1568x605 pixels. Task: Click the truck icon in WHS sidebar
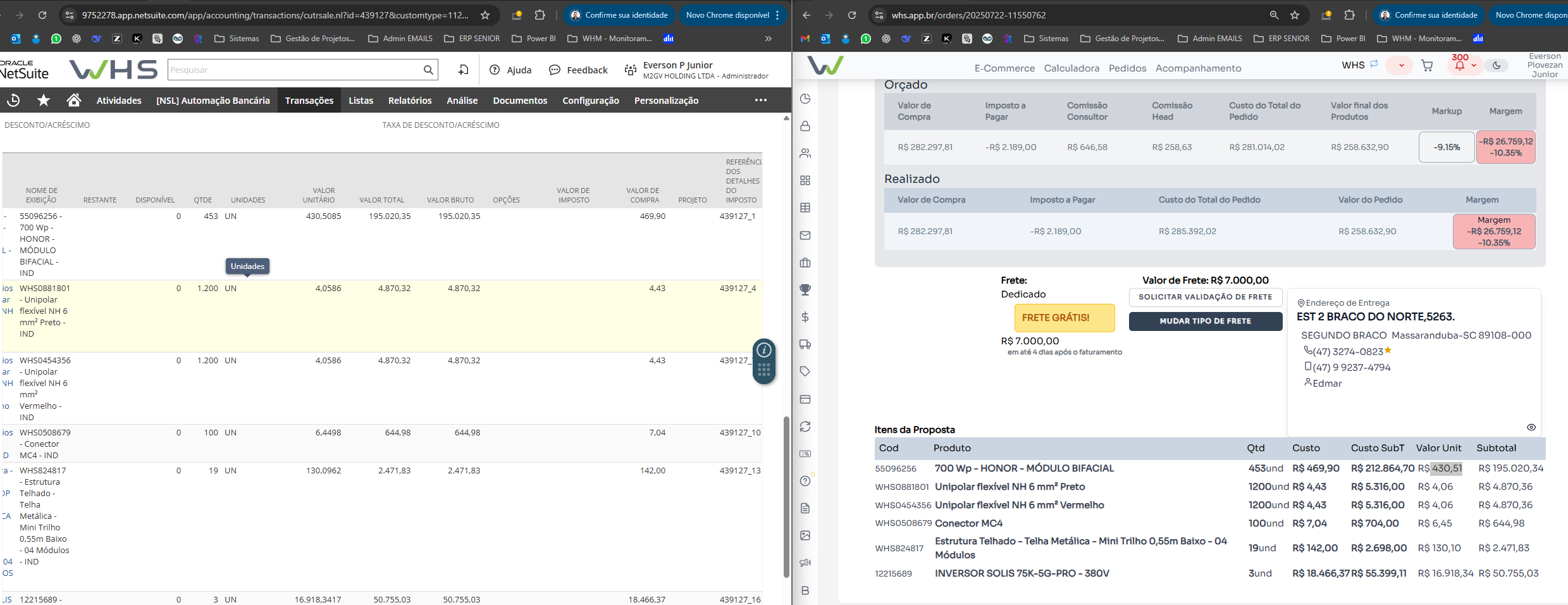click(x=805, y=344)
